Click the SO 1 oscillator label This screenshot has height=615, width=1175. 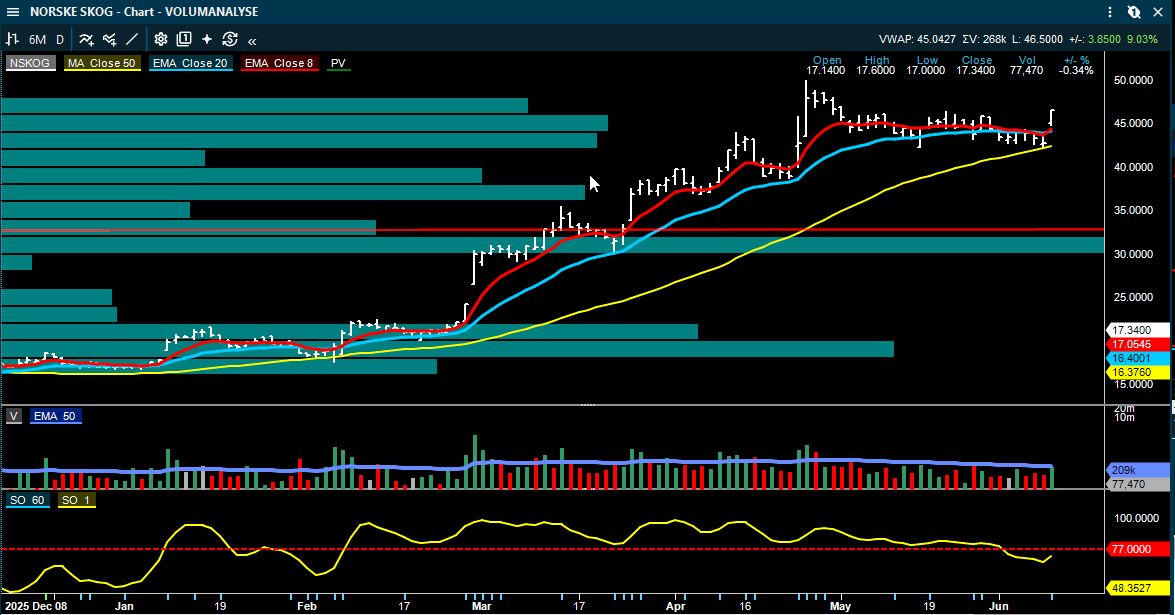76,500
